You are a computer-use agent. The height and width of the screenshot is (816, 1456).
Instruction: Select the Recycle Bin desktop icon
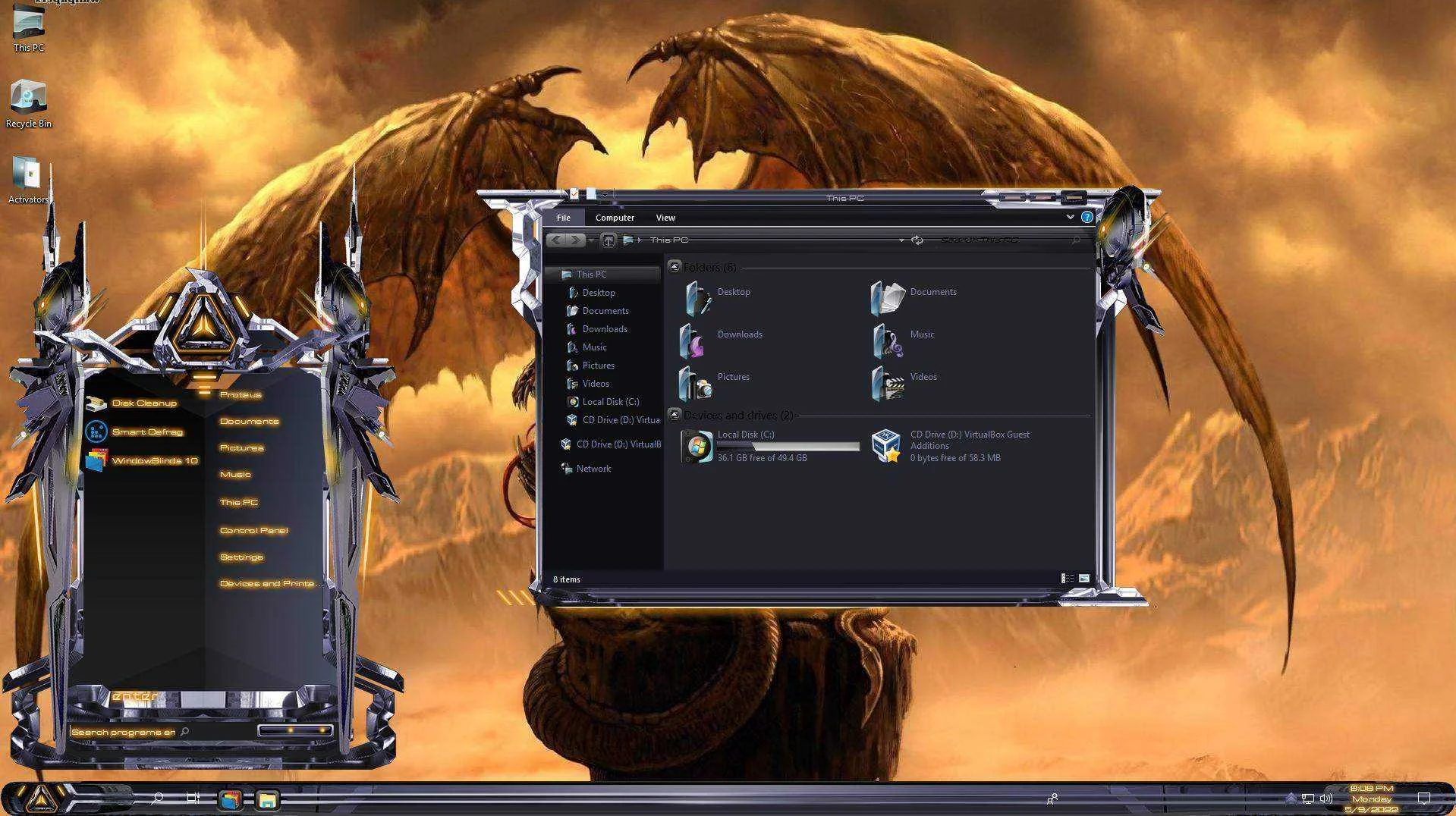[29, 104]
